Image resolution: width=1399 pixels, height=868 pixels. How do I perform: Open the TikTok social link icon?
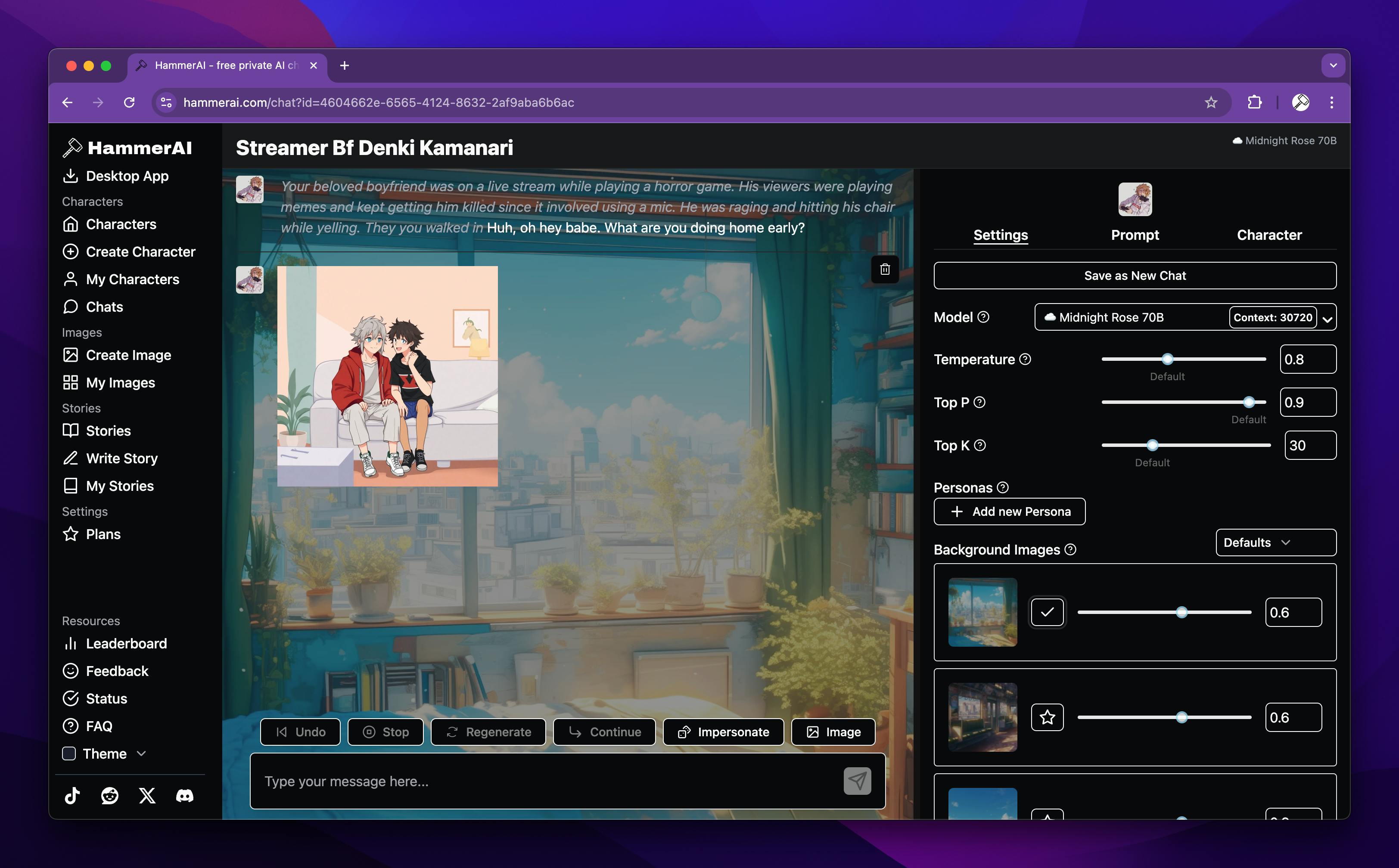click(72, 796)
